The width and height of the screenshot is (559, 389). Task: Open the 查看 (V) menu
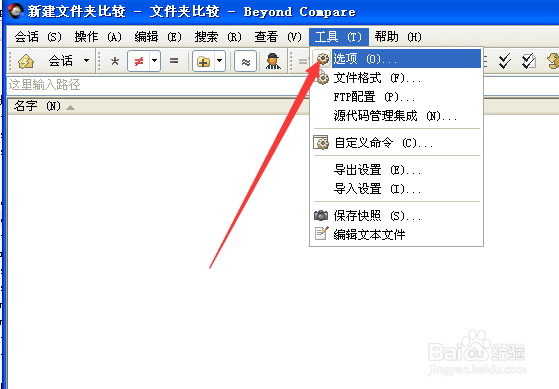278,37
